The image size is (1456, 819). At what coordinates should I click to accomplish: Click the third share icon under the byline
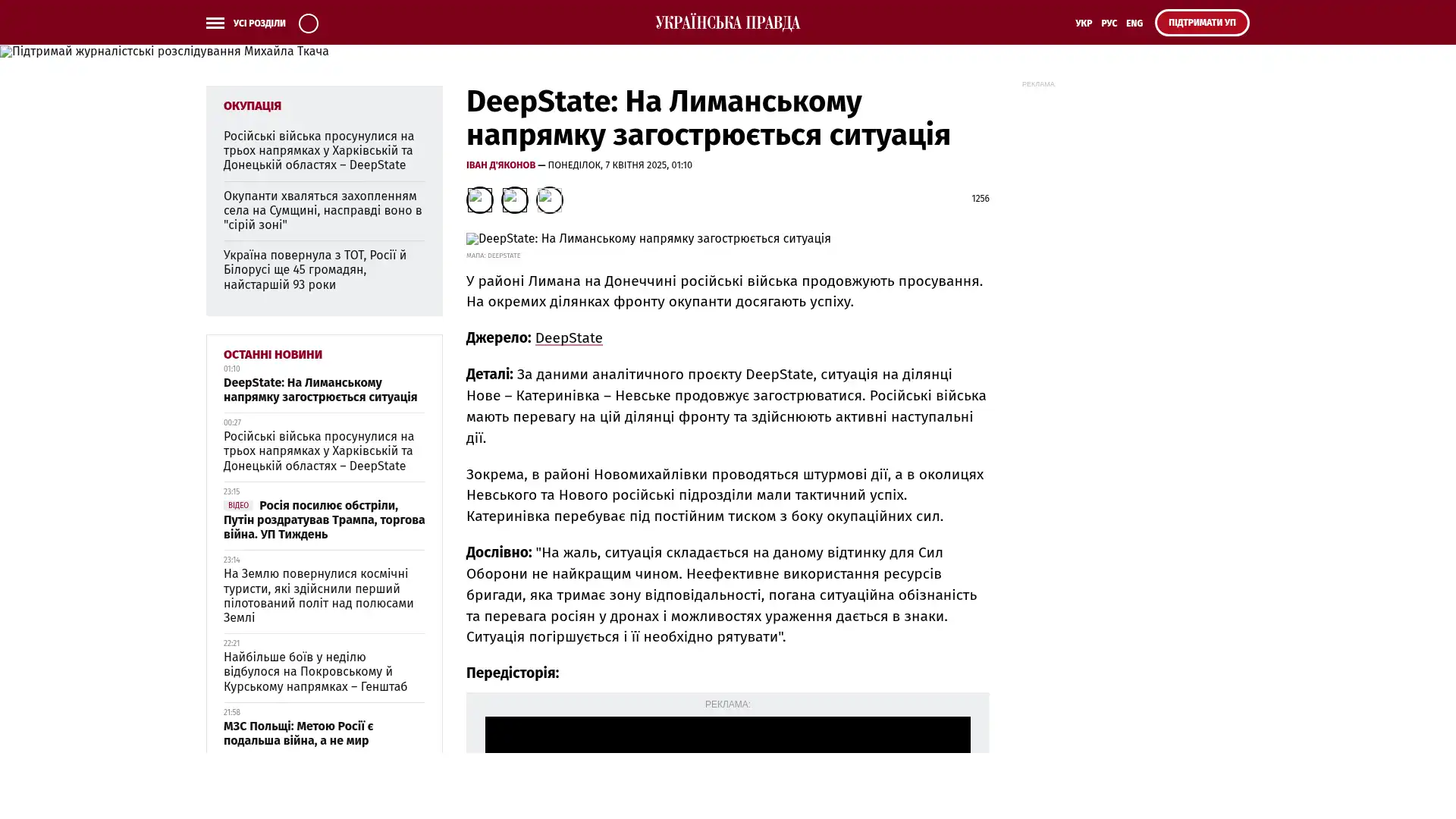tap(549, 200)
